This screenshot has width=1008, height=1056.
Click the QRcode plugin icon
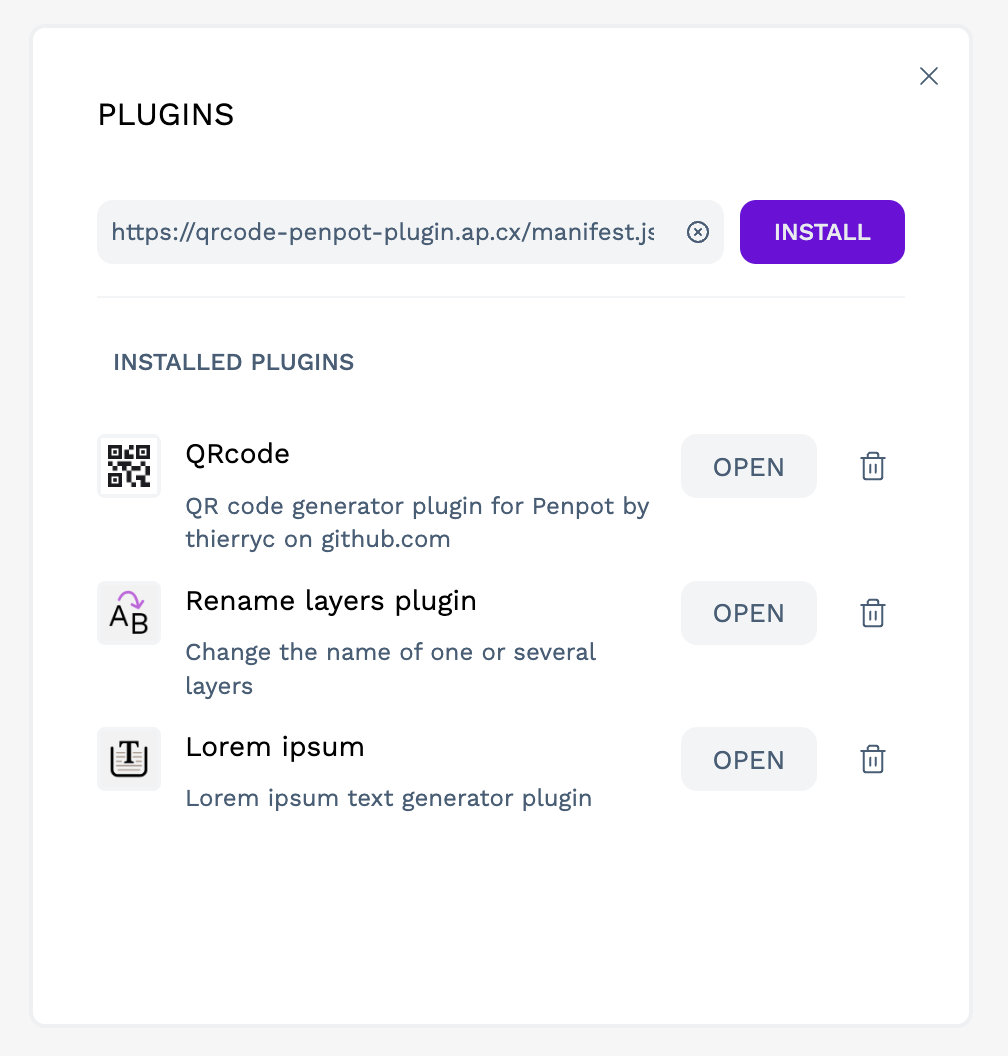click(x=129, y=466)
